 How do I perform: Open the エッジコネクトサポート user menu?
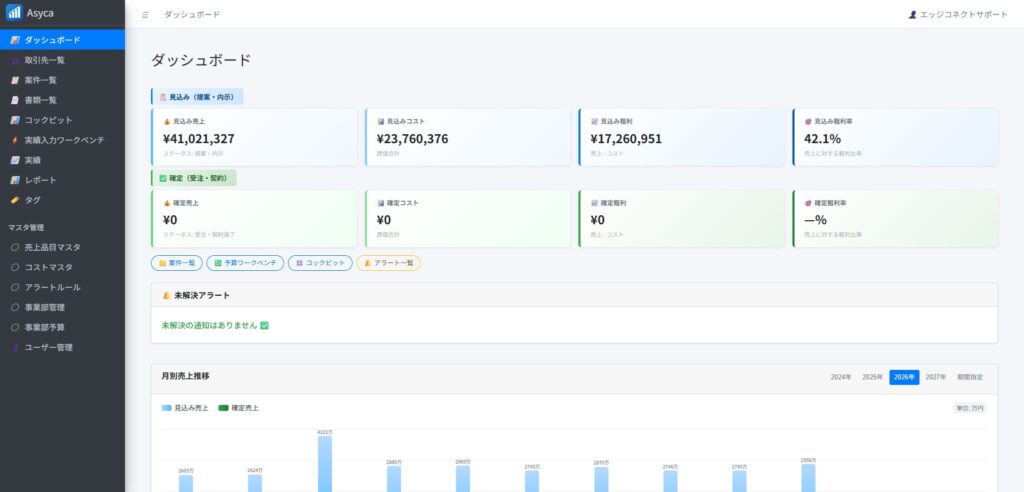[x=957, y=15]
